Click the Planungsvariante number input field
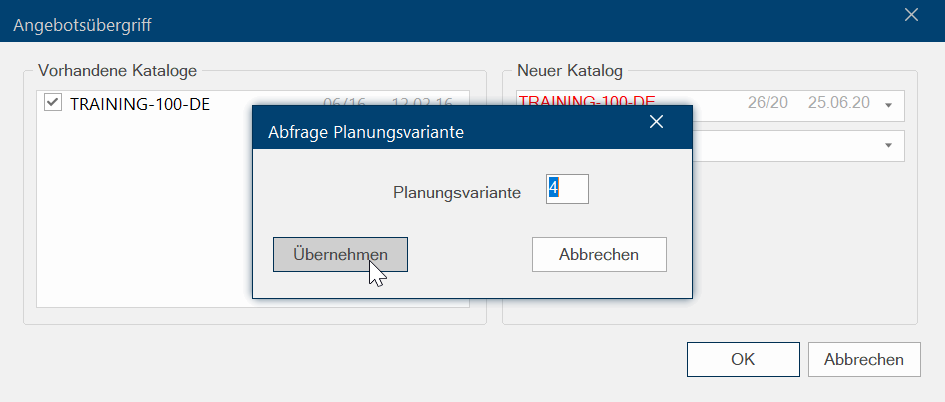 point(567,189)
